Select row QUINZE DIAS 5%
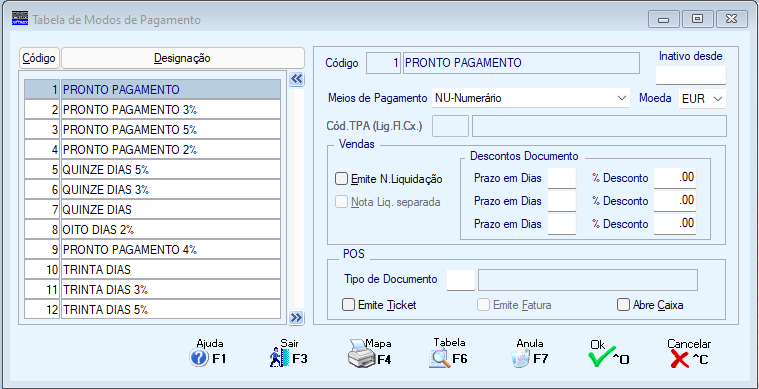 [152, 169]
